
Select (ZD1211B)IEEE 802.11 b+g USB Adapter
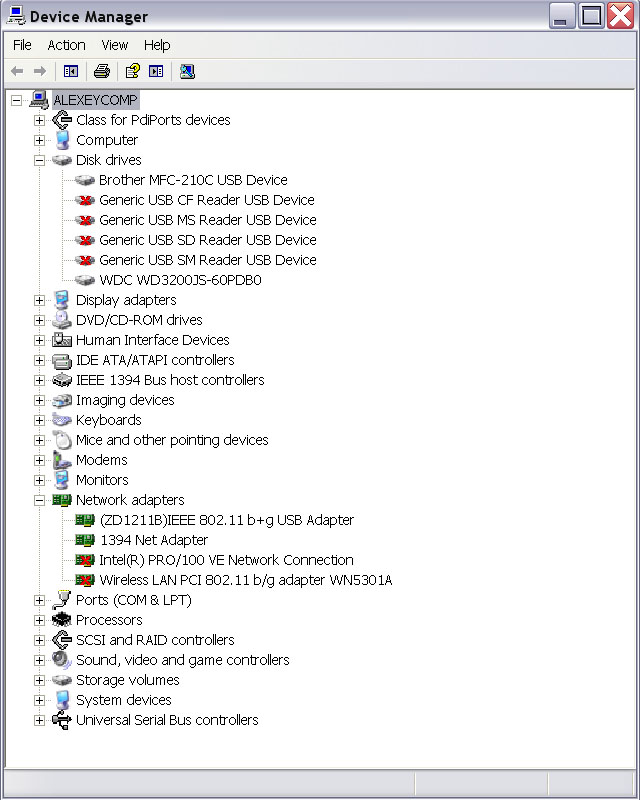(227, 520)
